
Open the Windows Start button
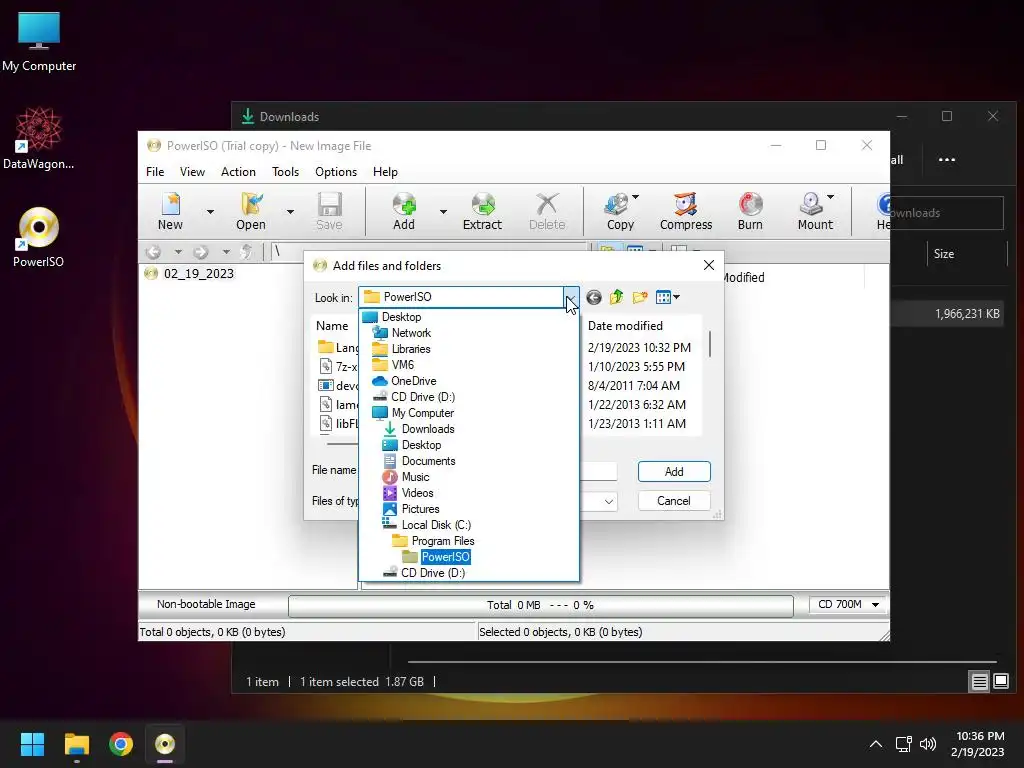coord(32,744)
